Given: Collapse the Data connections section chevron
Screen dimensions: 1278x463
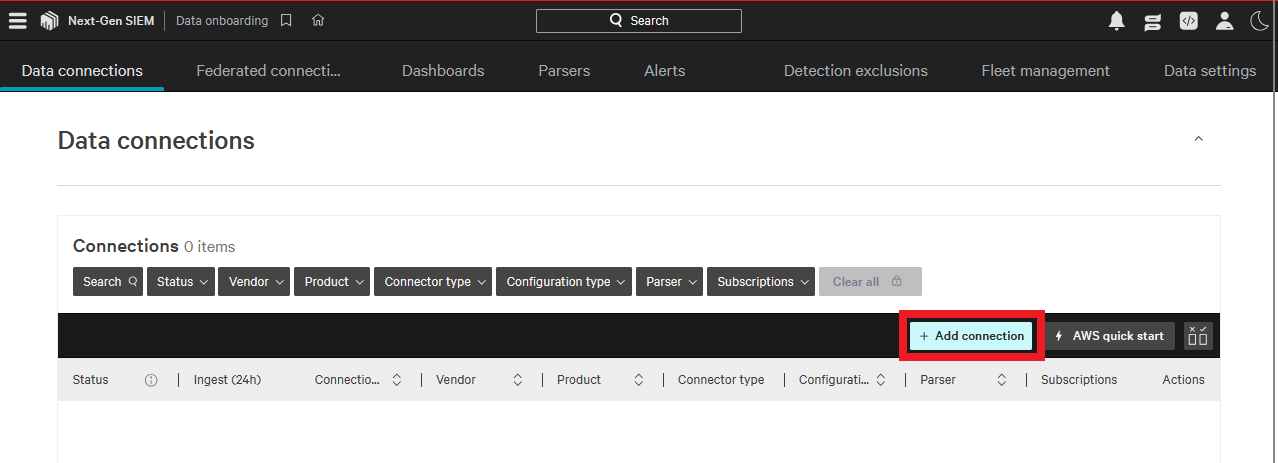Looking at the screenshot, I should point(1198,139).
